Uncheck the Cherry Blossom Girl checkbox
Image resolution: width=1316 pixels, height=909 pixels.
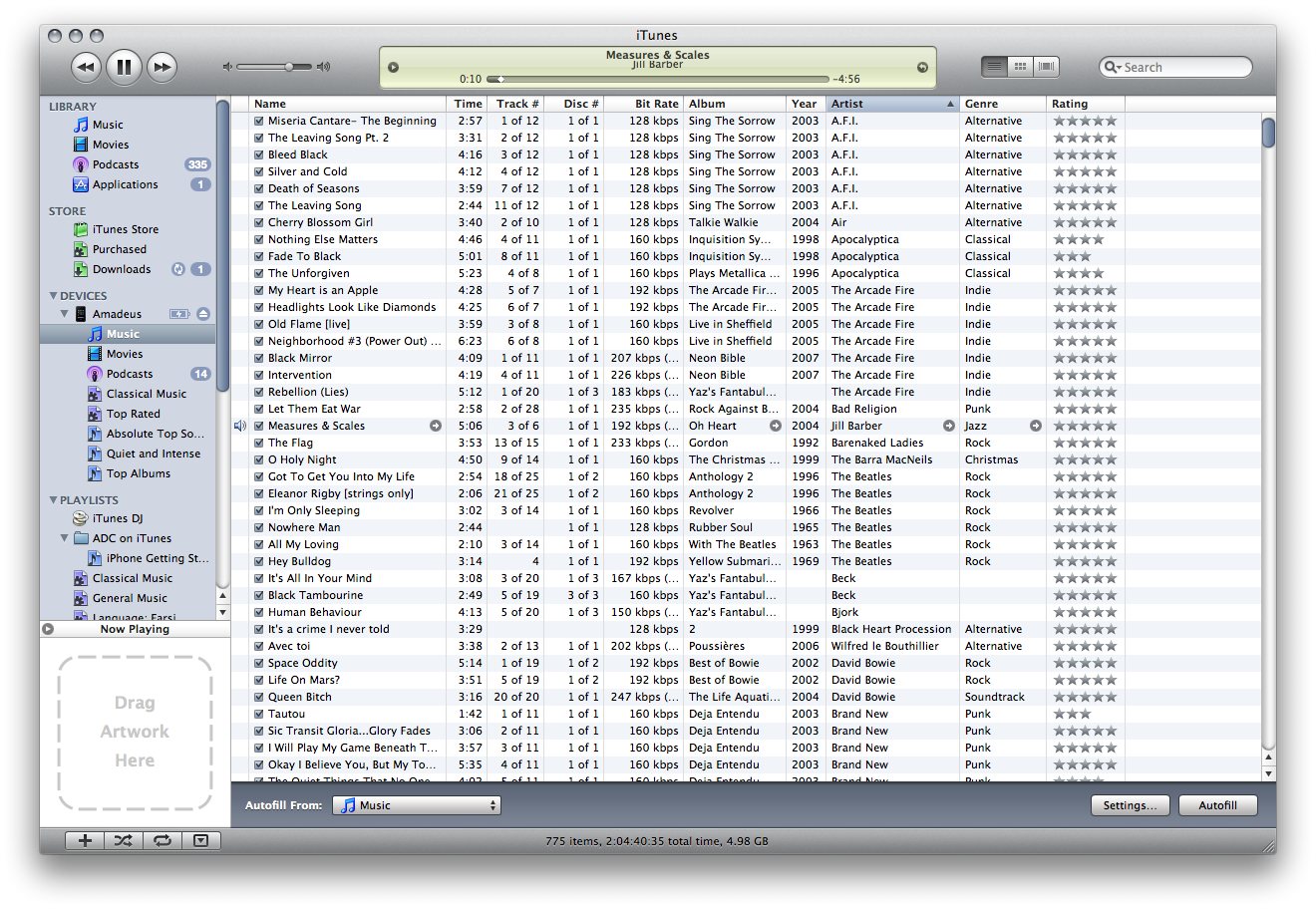(258, 222)
